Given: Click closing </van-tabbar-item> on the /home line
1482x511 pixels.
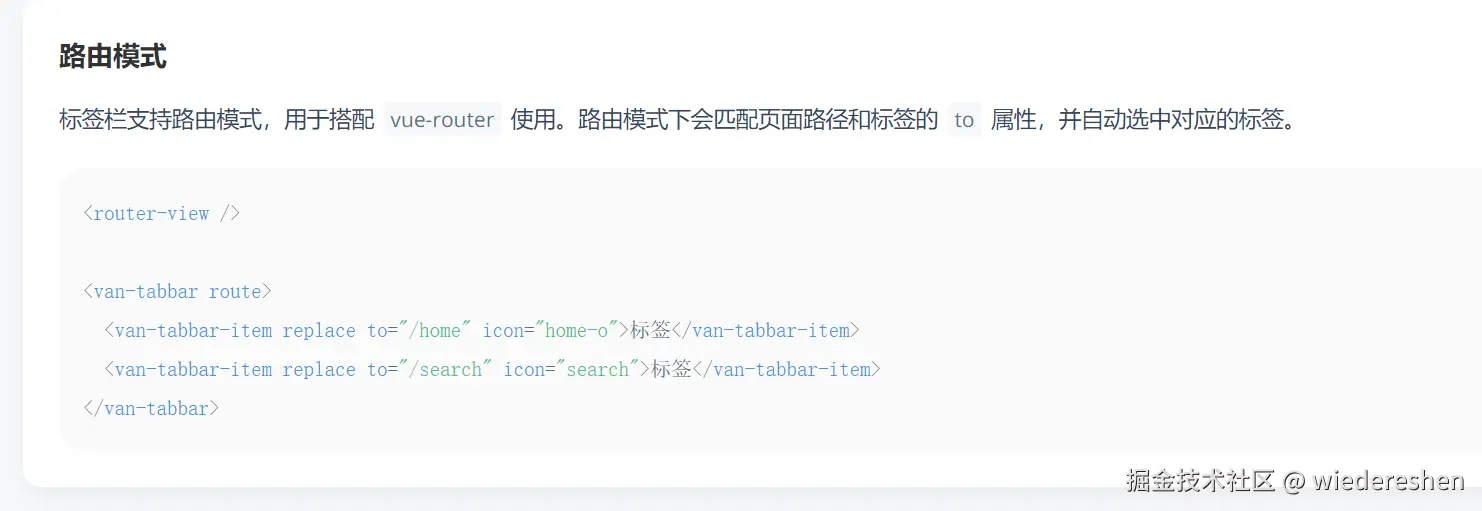Looking at the screenshot, I should tap(765, 331).
